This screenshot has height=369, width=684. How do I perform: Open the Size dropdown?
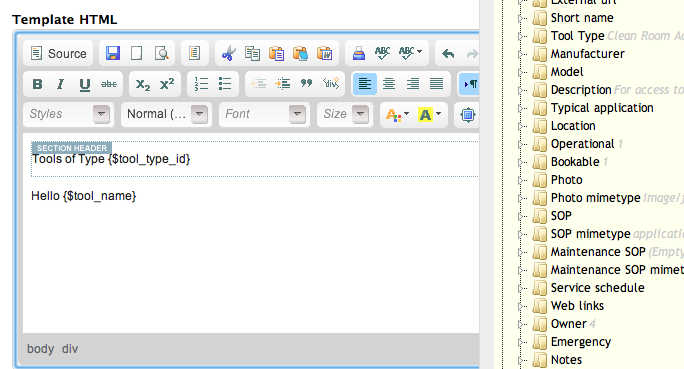click(345, 114)
